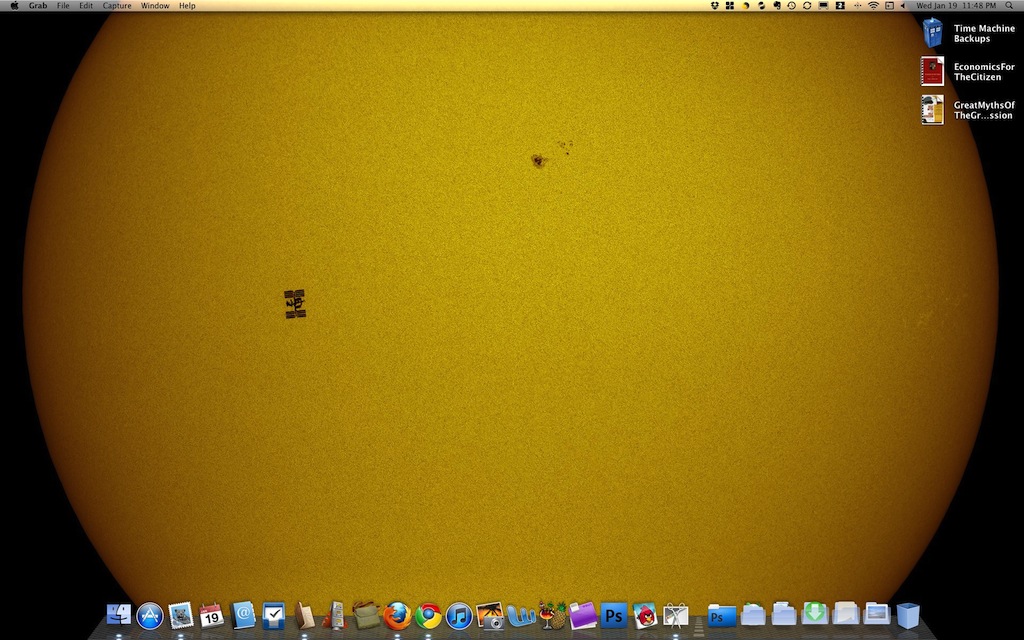This screenshot has height=640, width=1024.
Task: Open the pictures folder stack in Dock
Action: pyautogui.click(x=876, y=615)
